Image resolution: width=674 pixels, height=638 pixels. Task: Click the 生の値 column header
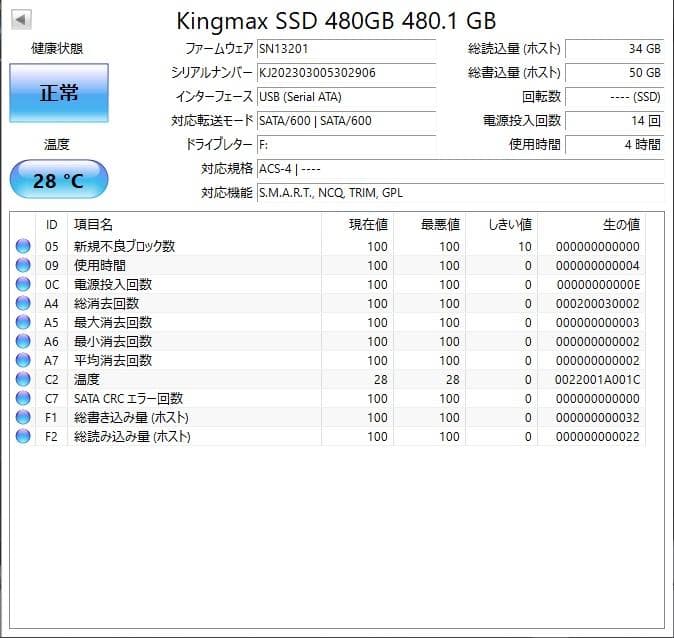coord(591,224)
